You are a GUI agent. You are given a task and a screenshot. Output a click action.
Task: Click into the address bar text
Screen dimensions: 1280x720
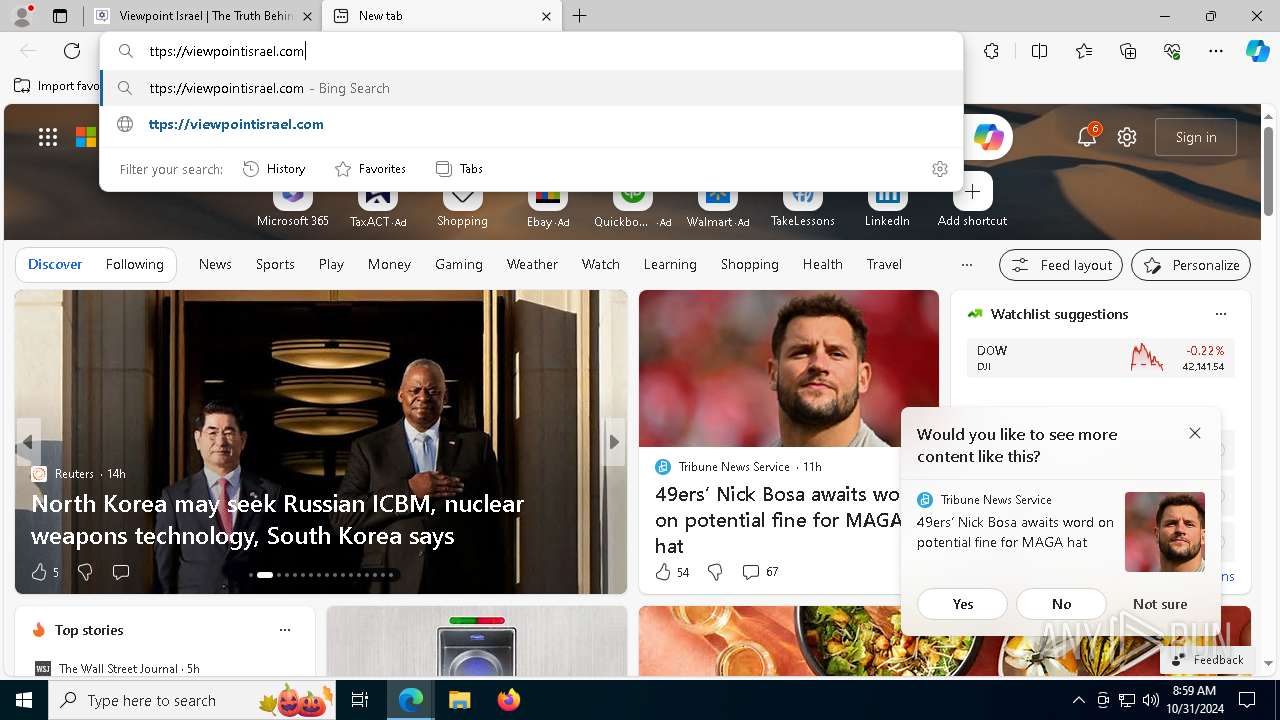coord(227,51)
